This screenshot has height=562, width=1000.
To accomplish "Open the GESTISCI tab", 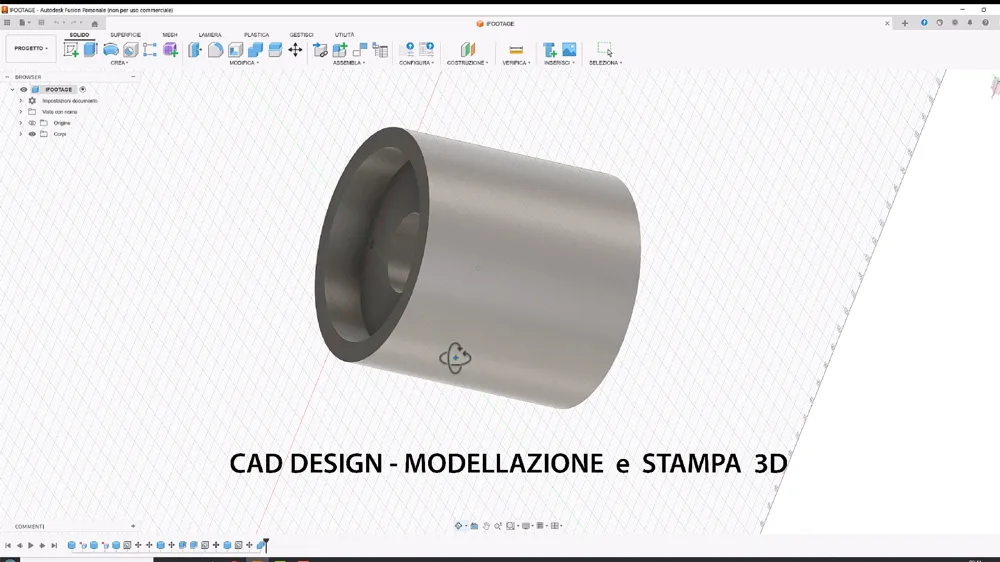I will (x=301, y=35).
